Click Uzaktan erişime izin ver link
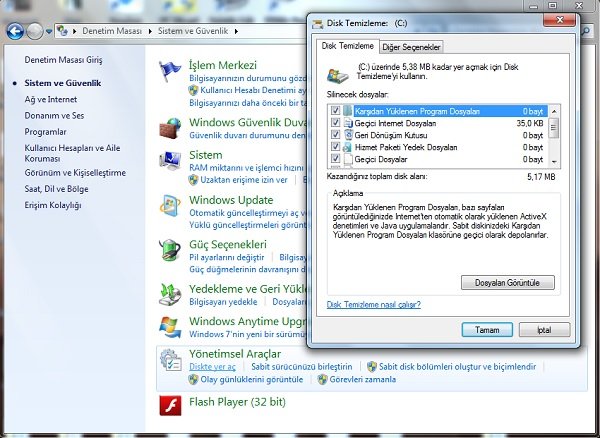The height and width of the screenshot is (438, 600). pyautogui.click(x=244, y=180)
